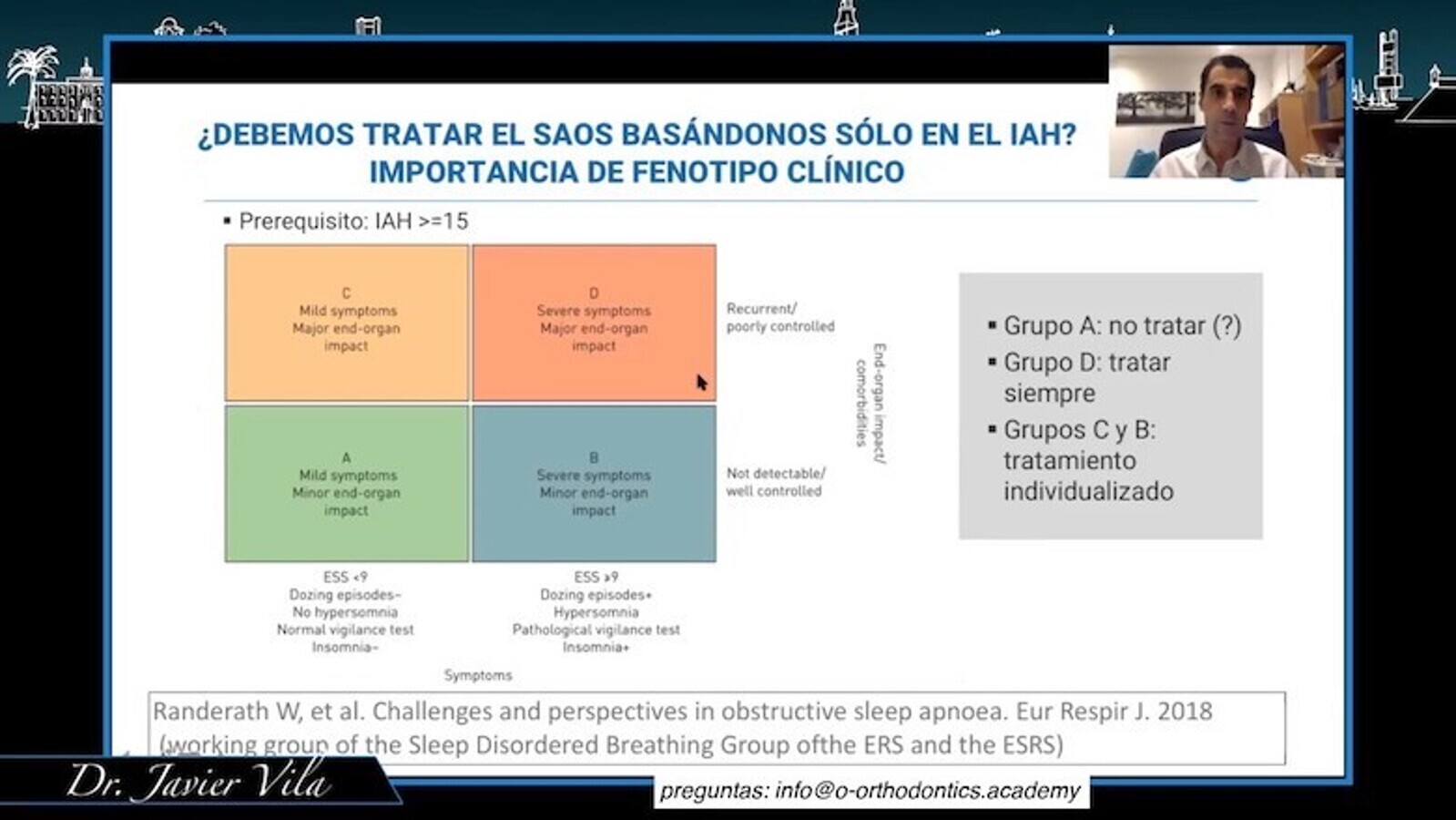Click the 'Grupo A: no tratar' bullet
Image resolution: width=1456 pixels, height=820 pixels.
click(x=1121, y=326)
